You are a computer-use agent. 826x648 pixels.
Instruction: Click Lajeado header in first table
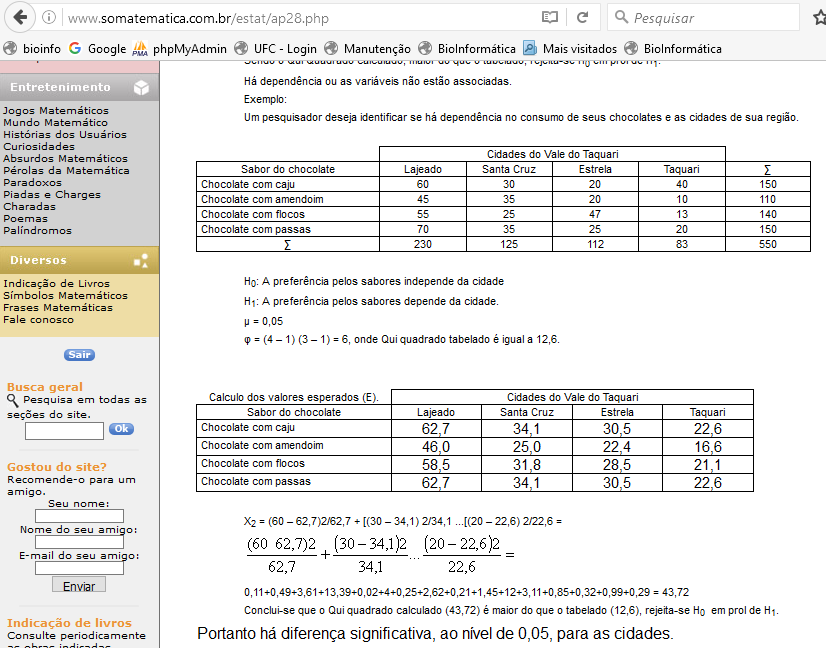point(422,169)
